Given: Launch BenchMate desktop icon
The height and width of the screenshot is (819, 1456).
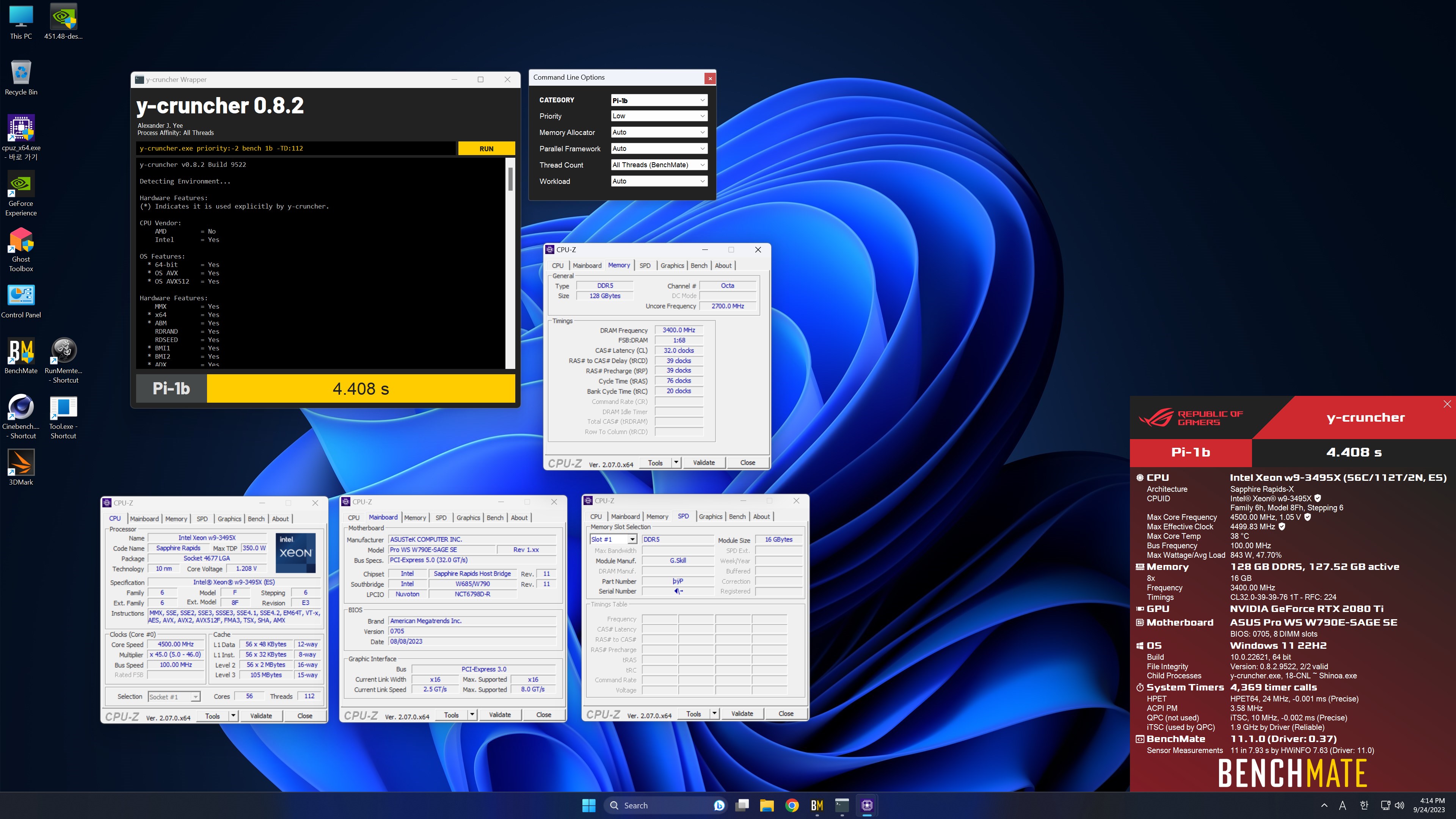Looking at the screenshot, I should [21, 357].
